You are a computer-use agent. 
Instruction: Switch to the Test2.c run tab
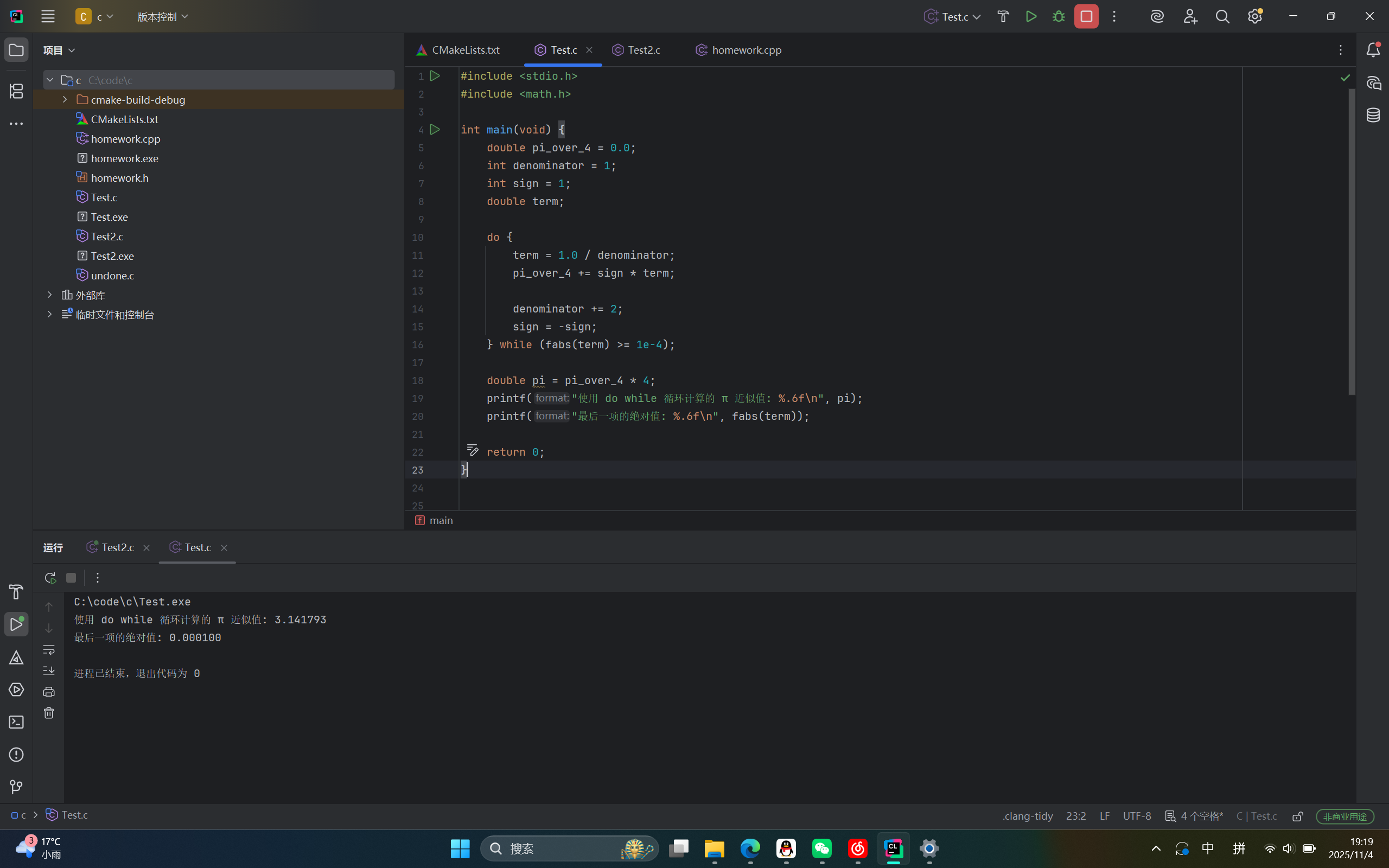117,548
